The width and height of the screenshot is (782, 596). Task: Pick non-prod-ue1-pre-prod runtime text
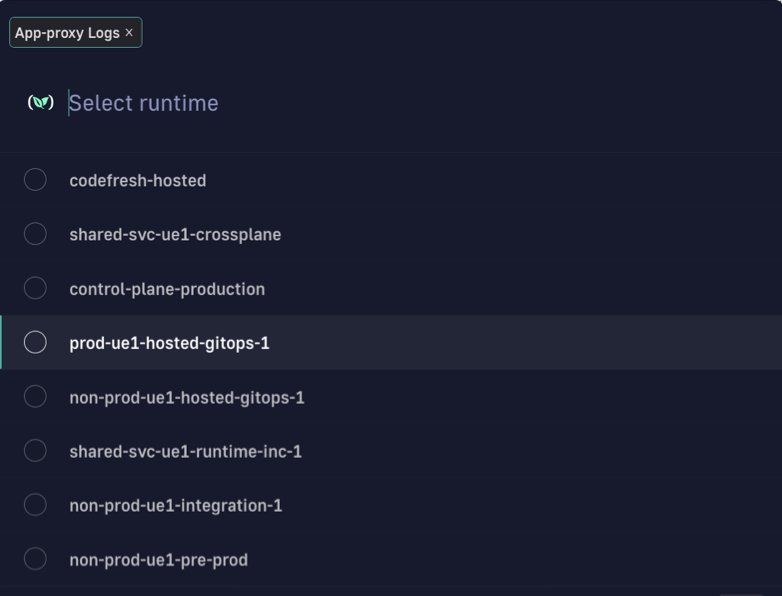tap(158, 560)
